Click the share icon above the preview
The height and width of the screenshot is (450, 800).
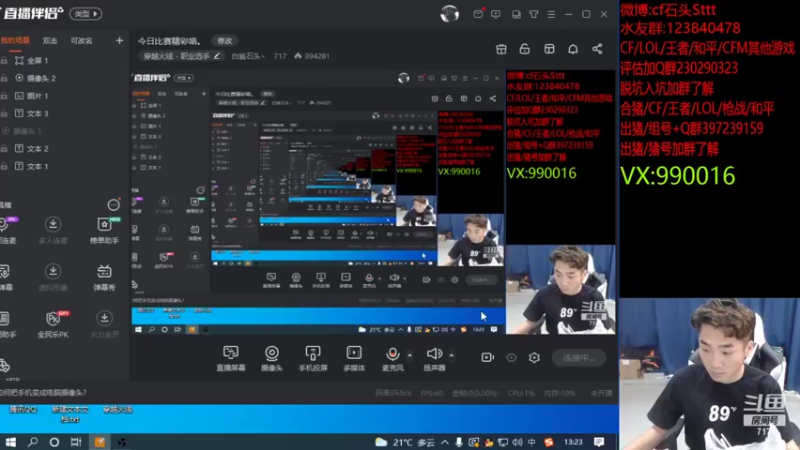[x=597, y=49]
